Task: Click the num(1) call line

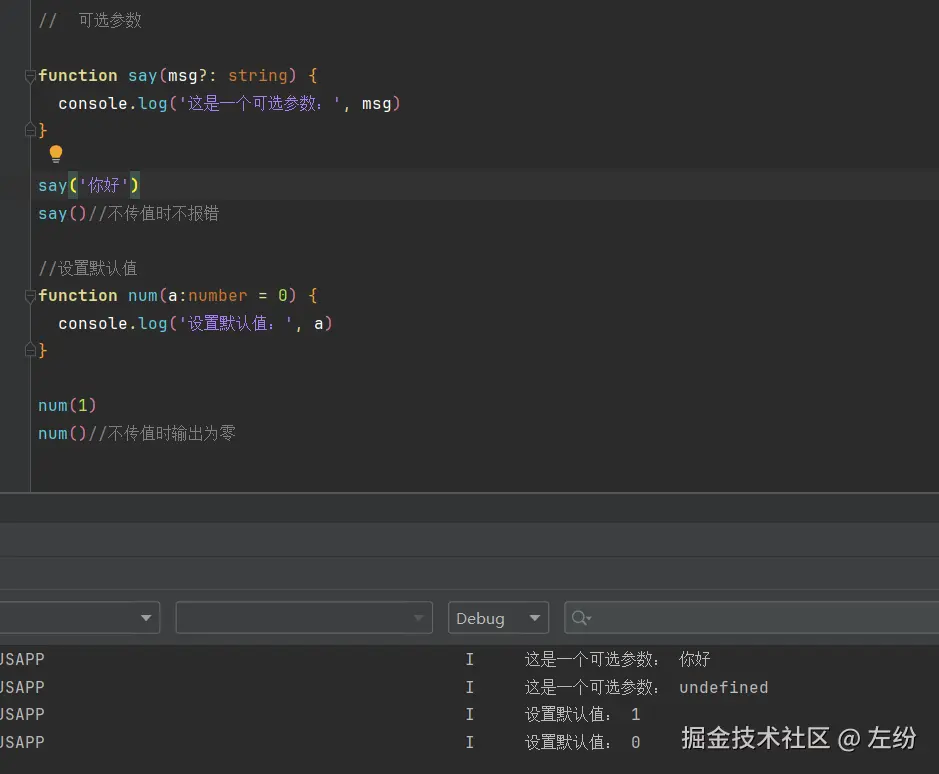Action: (67, 406)
